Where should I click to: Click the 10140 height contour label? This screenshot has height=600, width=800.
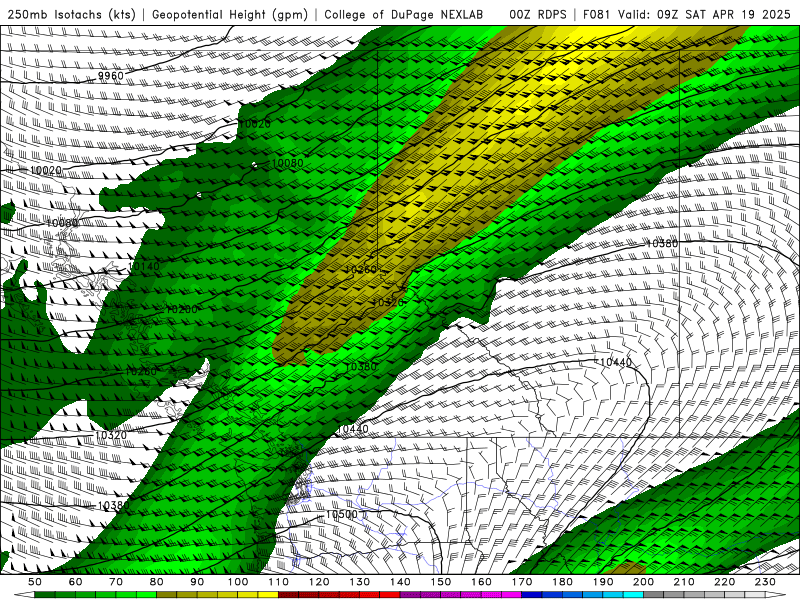click(x=143, y=266)
